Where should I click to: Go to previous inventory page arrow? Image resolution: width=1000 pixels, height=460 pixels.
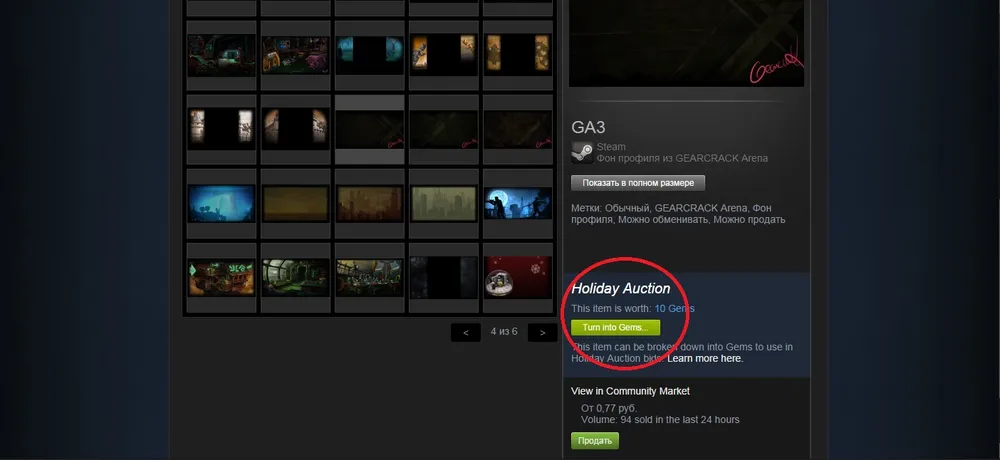[x=466, y=332]
